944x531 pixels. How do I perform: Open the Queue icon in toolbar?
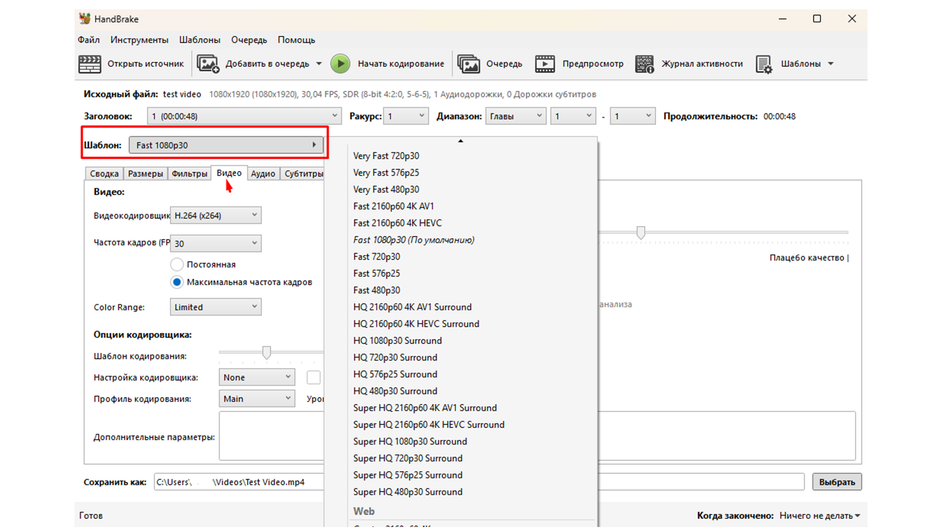[468, 64]
